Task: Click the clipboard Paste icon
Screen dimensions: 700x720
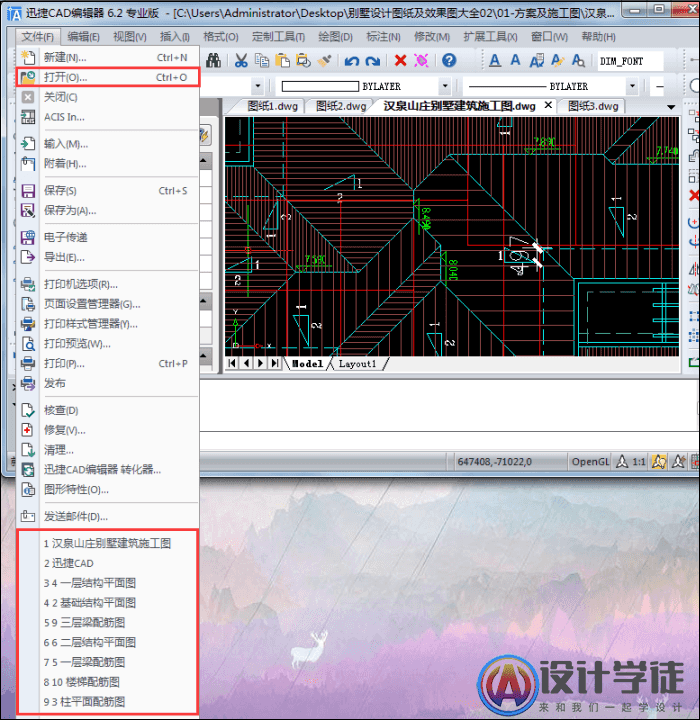Action: pos(282,60)
